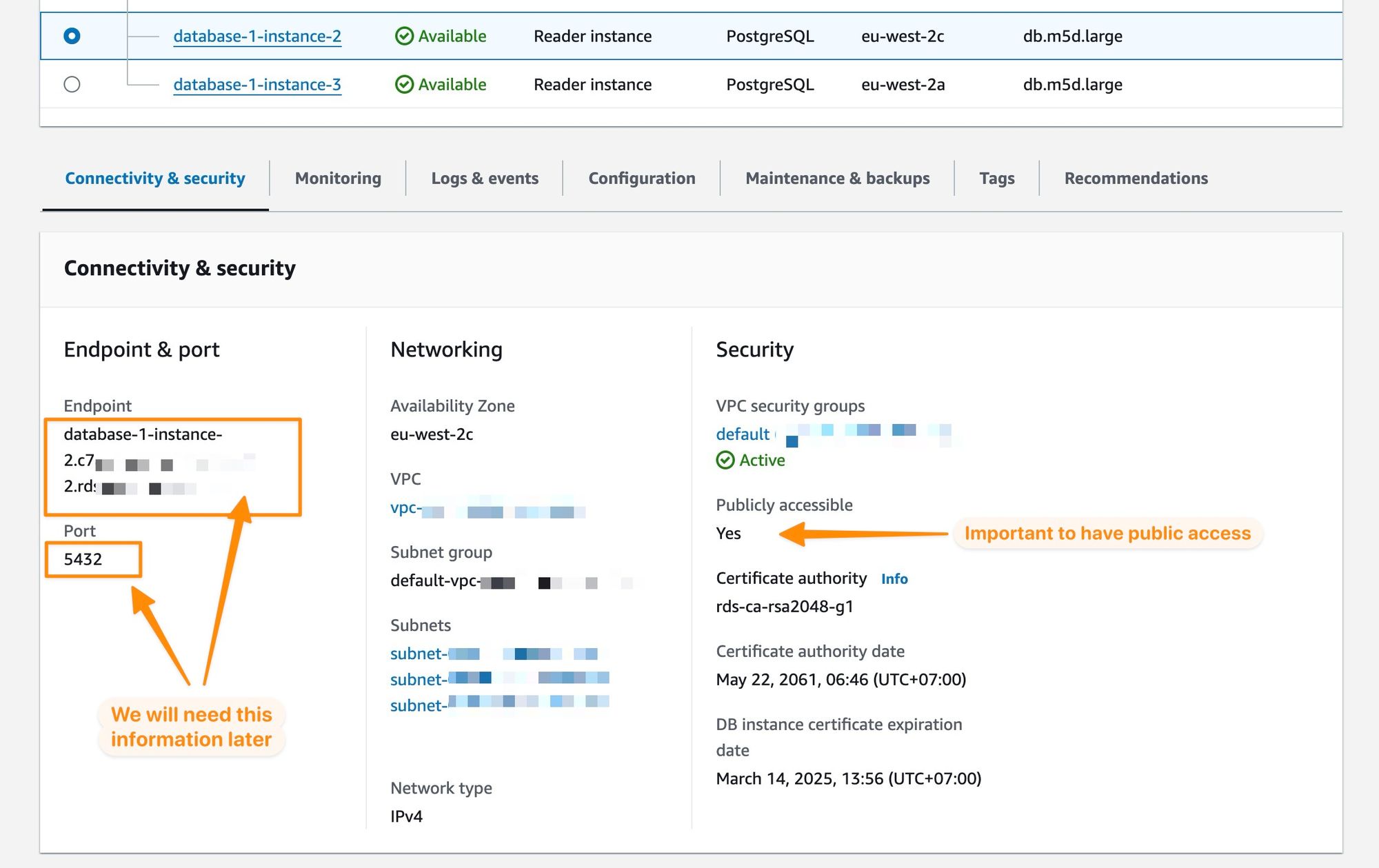Switch to the Logs & events tab

point(485,178)
